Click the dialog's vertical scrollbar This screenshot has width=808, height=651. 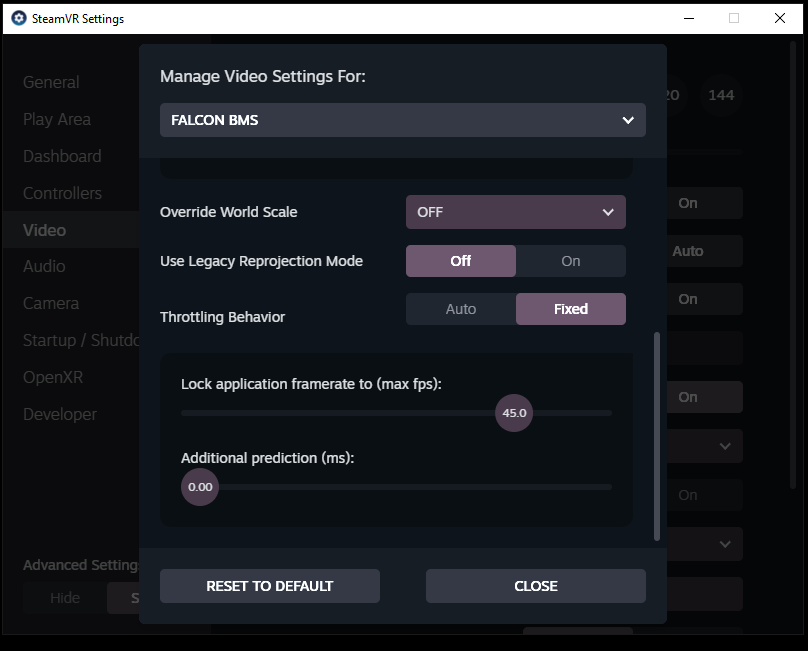[x=656, y=436]
